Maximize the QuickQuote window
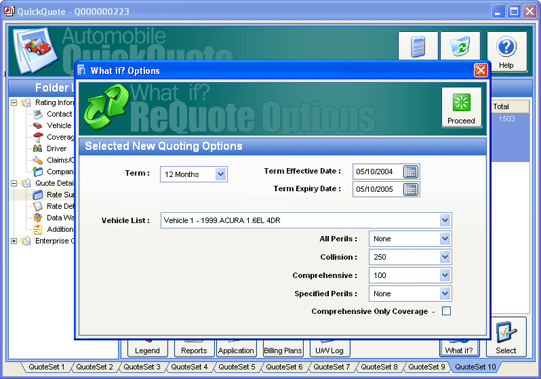 (514, 11)
